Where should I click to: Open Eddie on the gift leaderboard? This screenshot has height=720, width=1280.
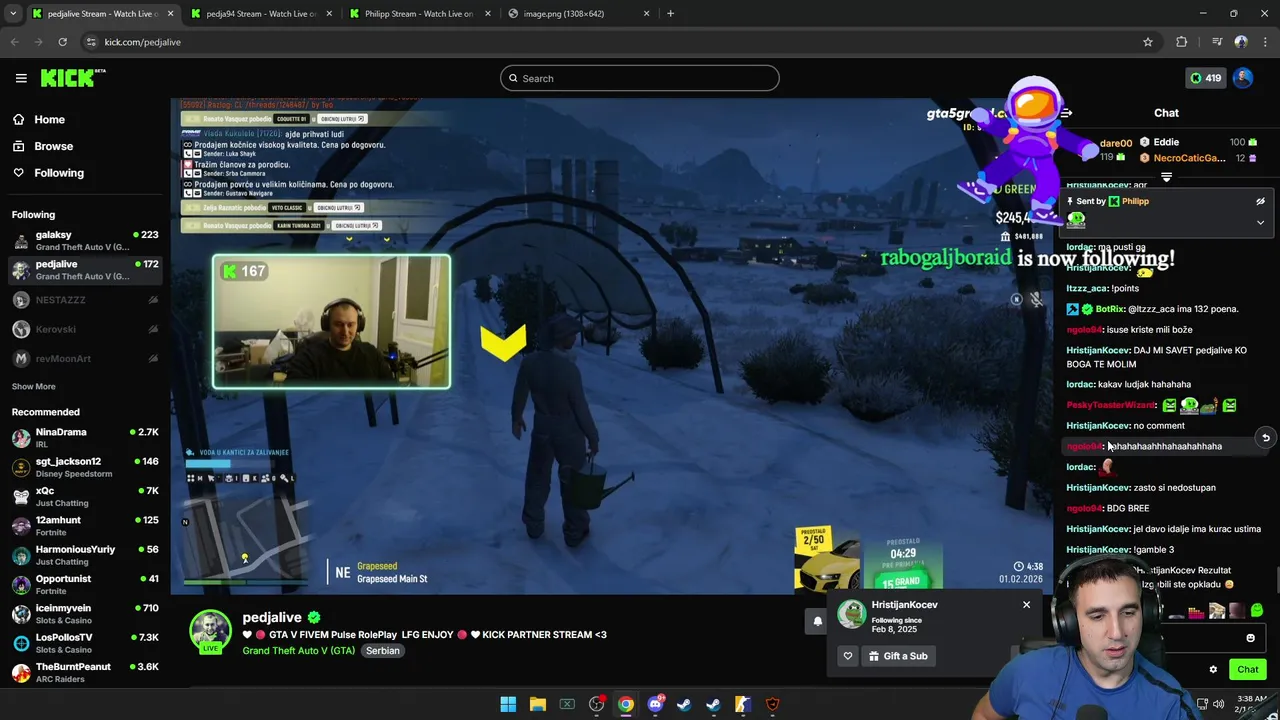[1166, 142]
